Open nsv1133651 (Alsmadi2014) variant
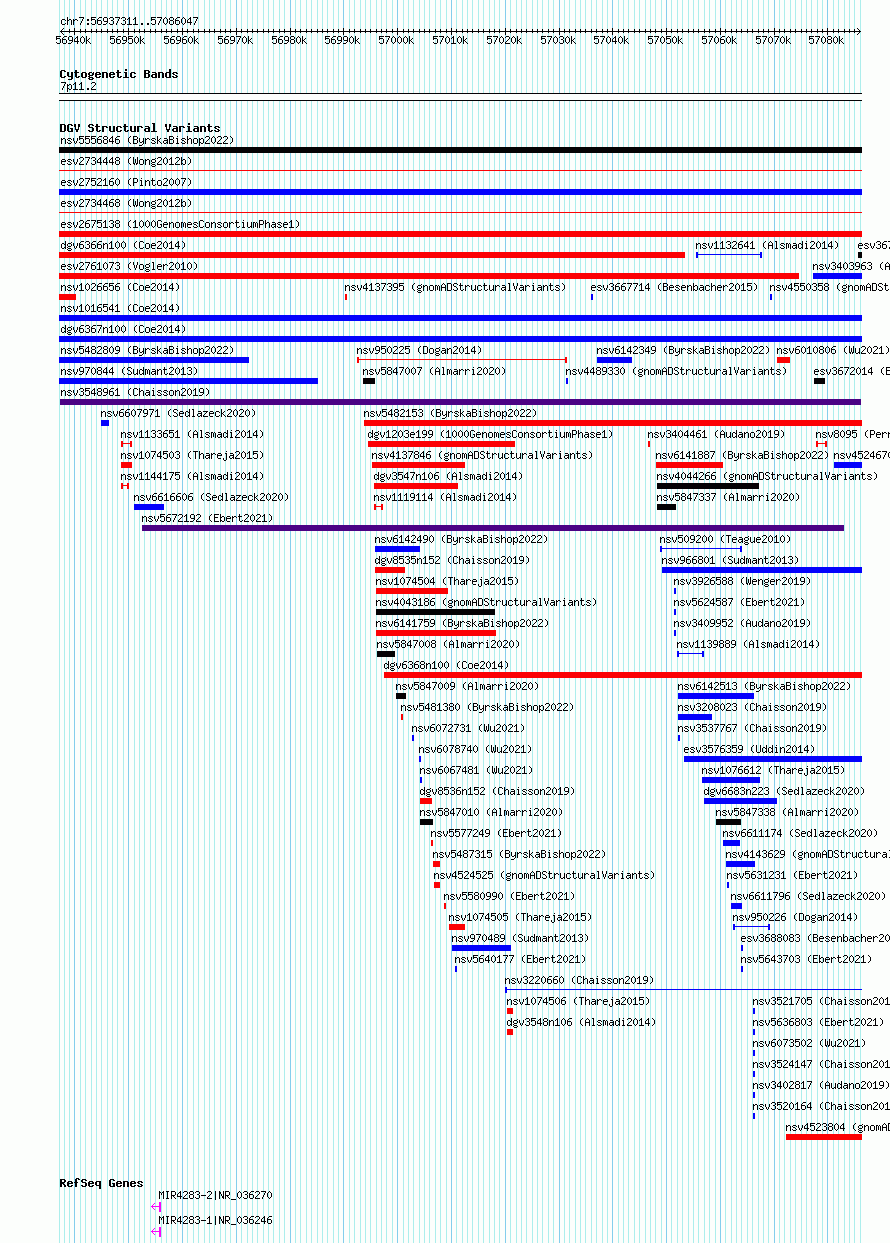This screenshot has height=1243, width=890. 192,434
